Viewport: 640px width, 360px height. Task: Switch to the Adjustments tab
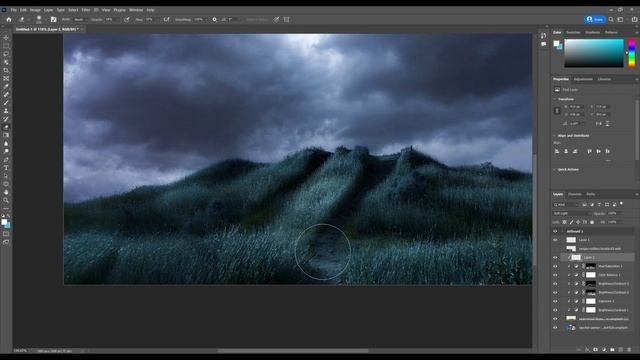[x=583, y=79]
